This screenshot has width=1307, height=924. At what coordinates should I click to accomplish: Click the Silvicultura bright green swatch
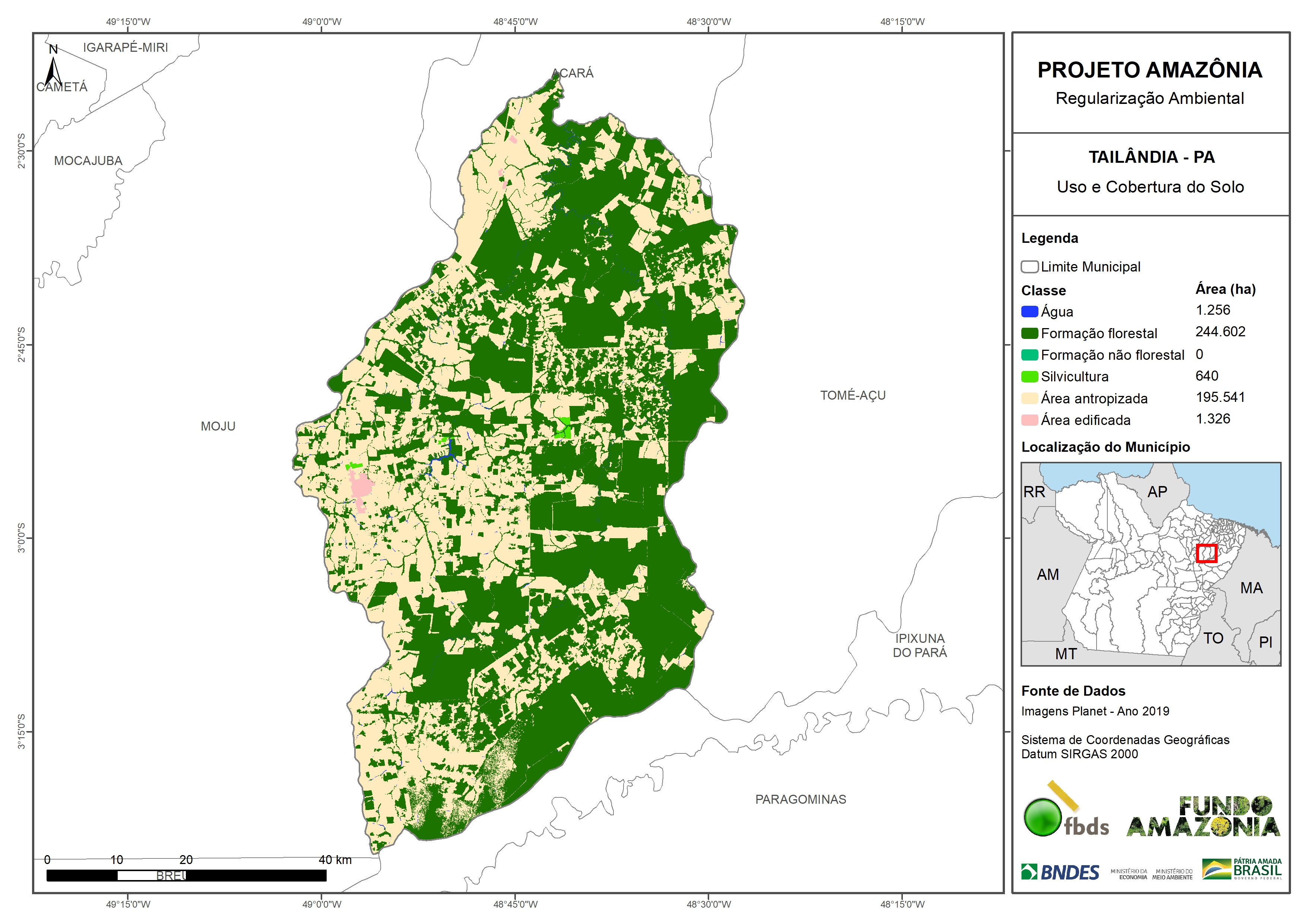click(1029, 376)
